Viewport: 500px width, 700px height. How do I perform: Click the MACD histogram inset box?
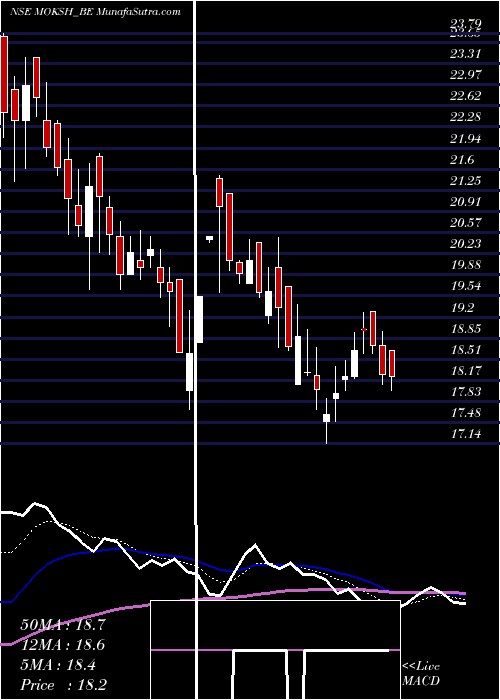click(275, 650)
